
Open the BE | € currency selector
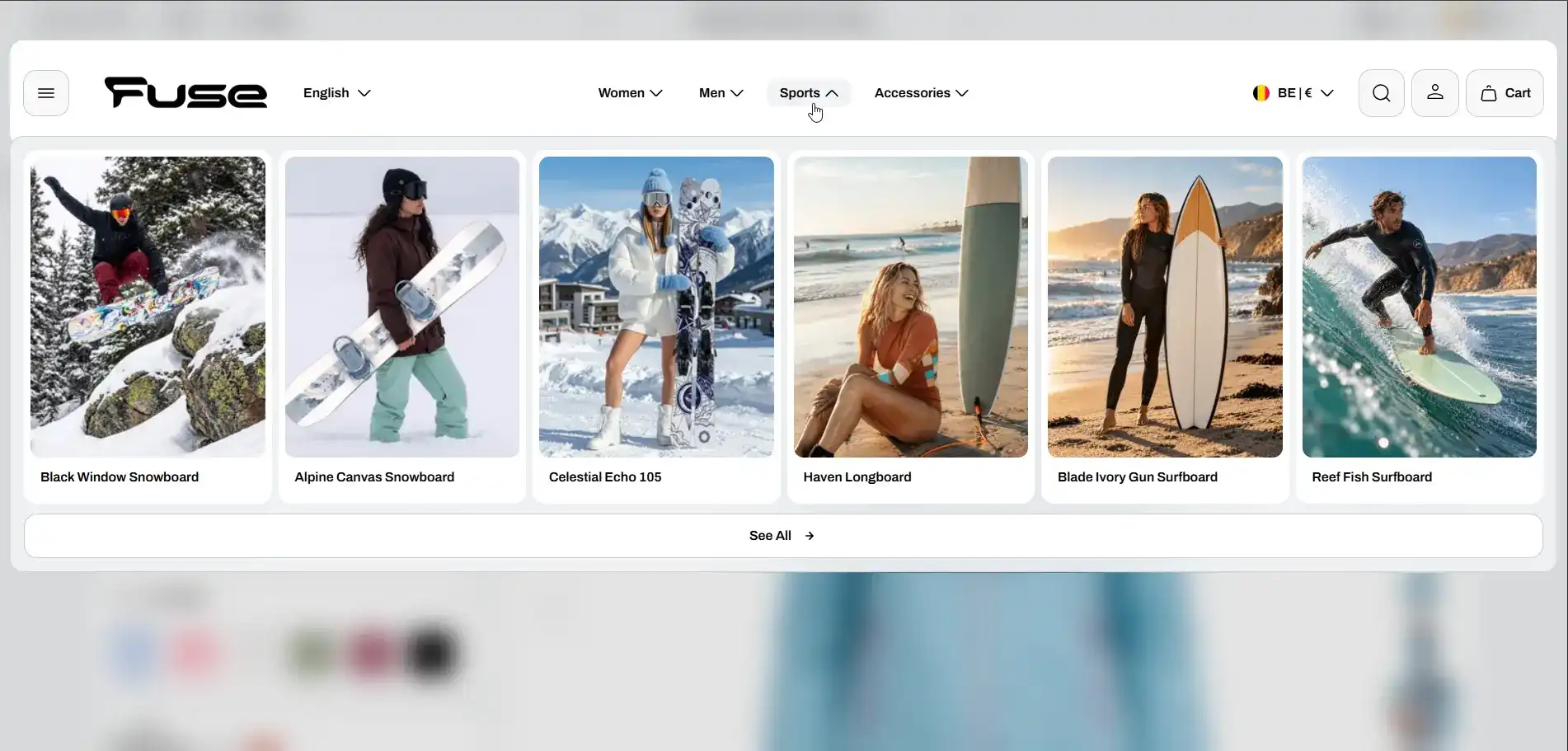[1293, 93]
